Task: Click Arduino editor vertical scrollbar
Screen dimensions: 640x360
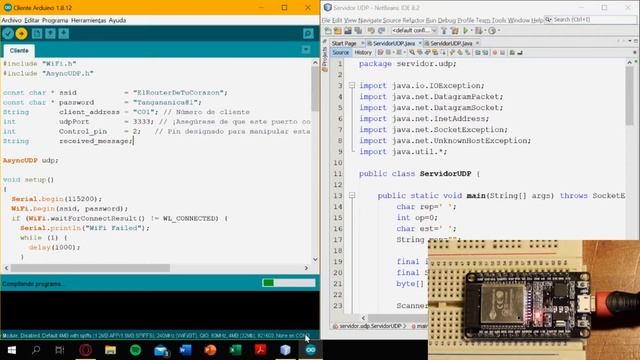Action: click(315, 90)
